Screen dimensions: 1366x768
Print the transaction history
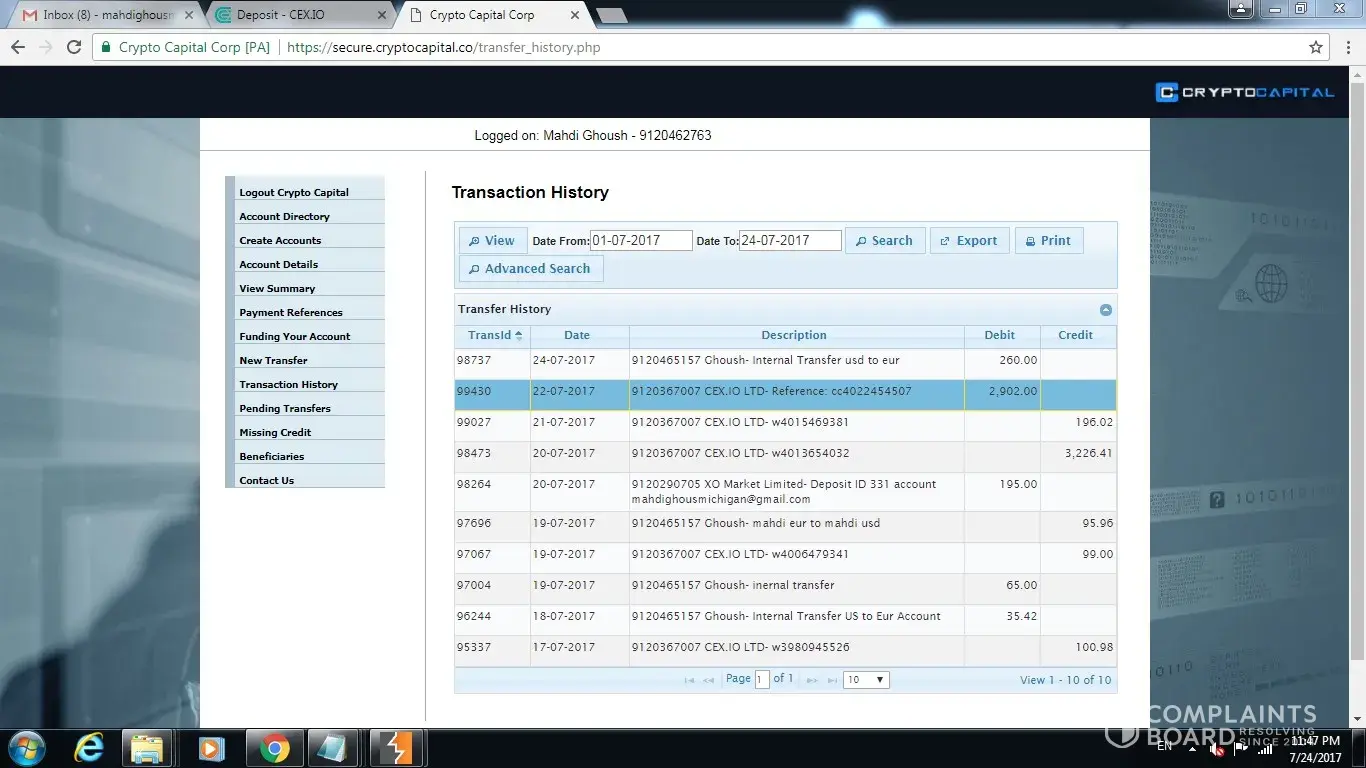click(x=1049, y=241)
